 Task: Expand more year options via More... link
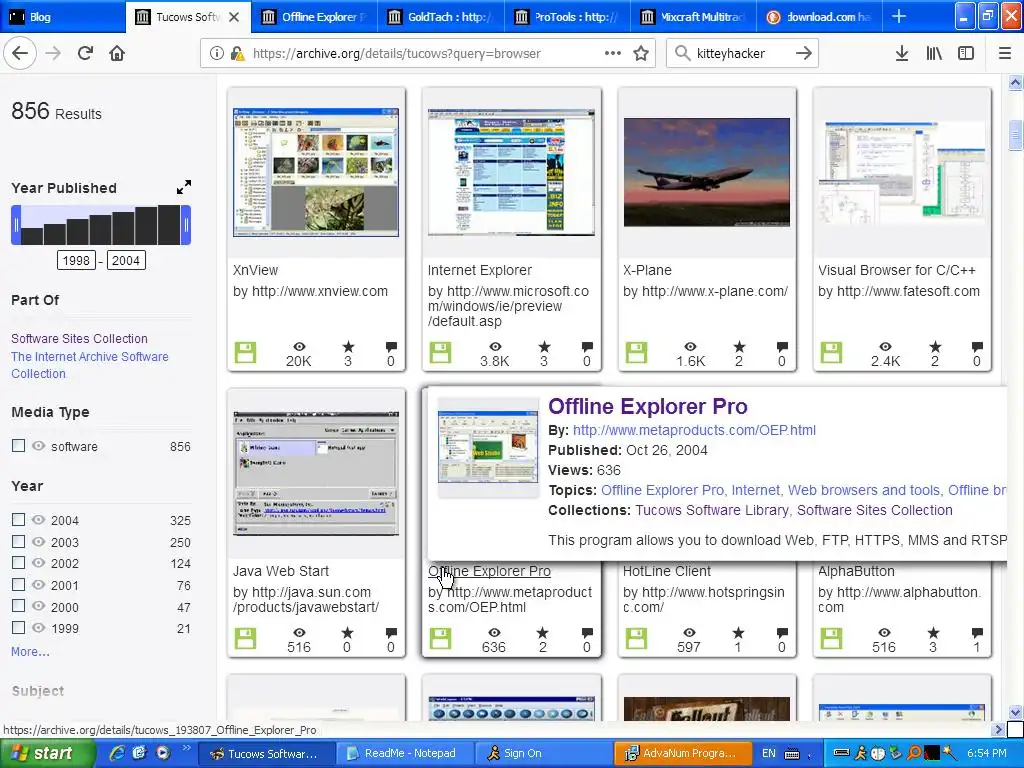pyautogui.click(x=30, y=652)
